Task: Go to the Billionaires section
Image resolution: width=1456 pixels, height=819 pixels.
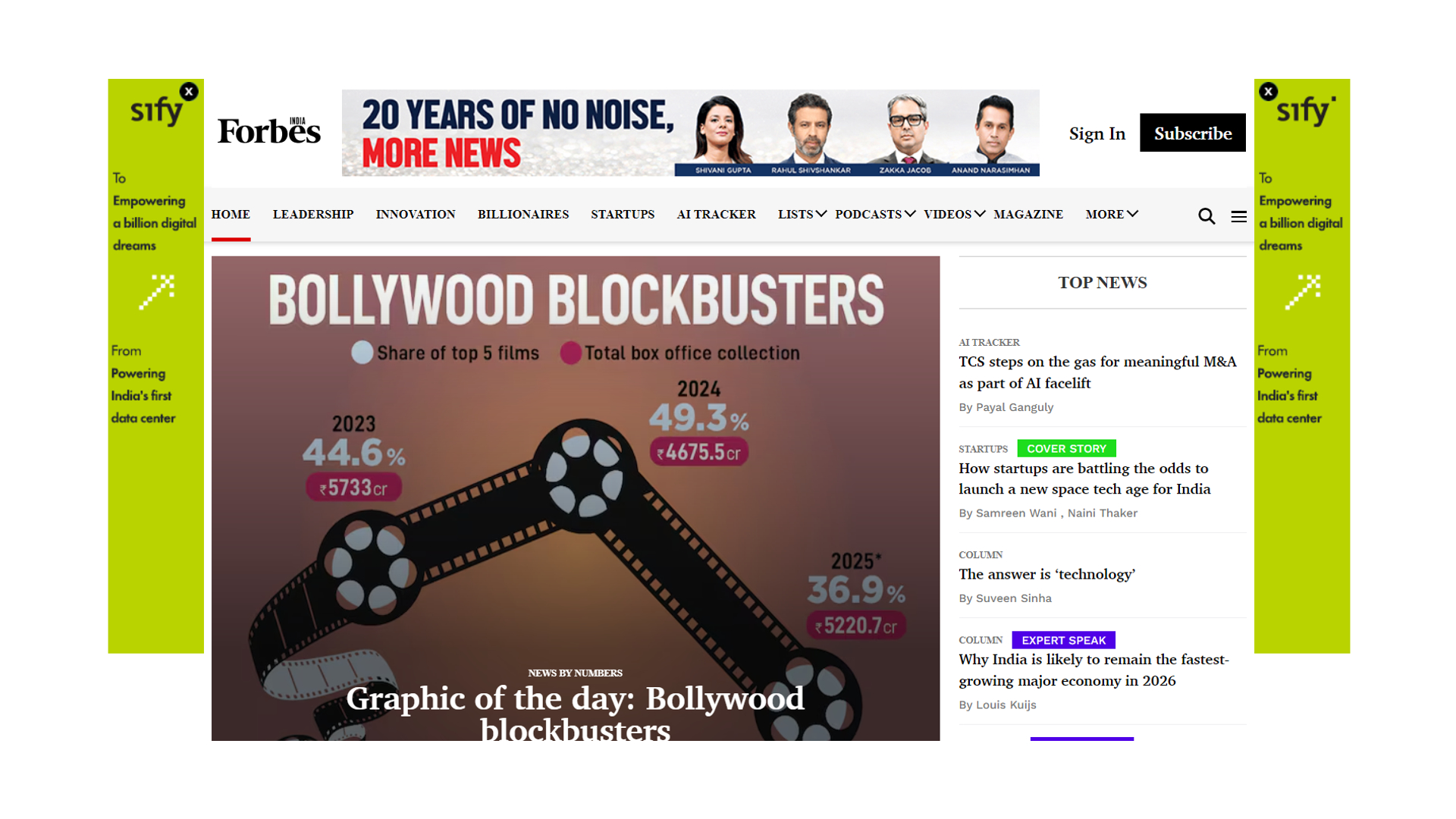Action: click(522, 215)
